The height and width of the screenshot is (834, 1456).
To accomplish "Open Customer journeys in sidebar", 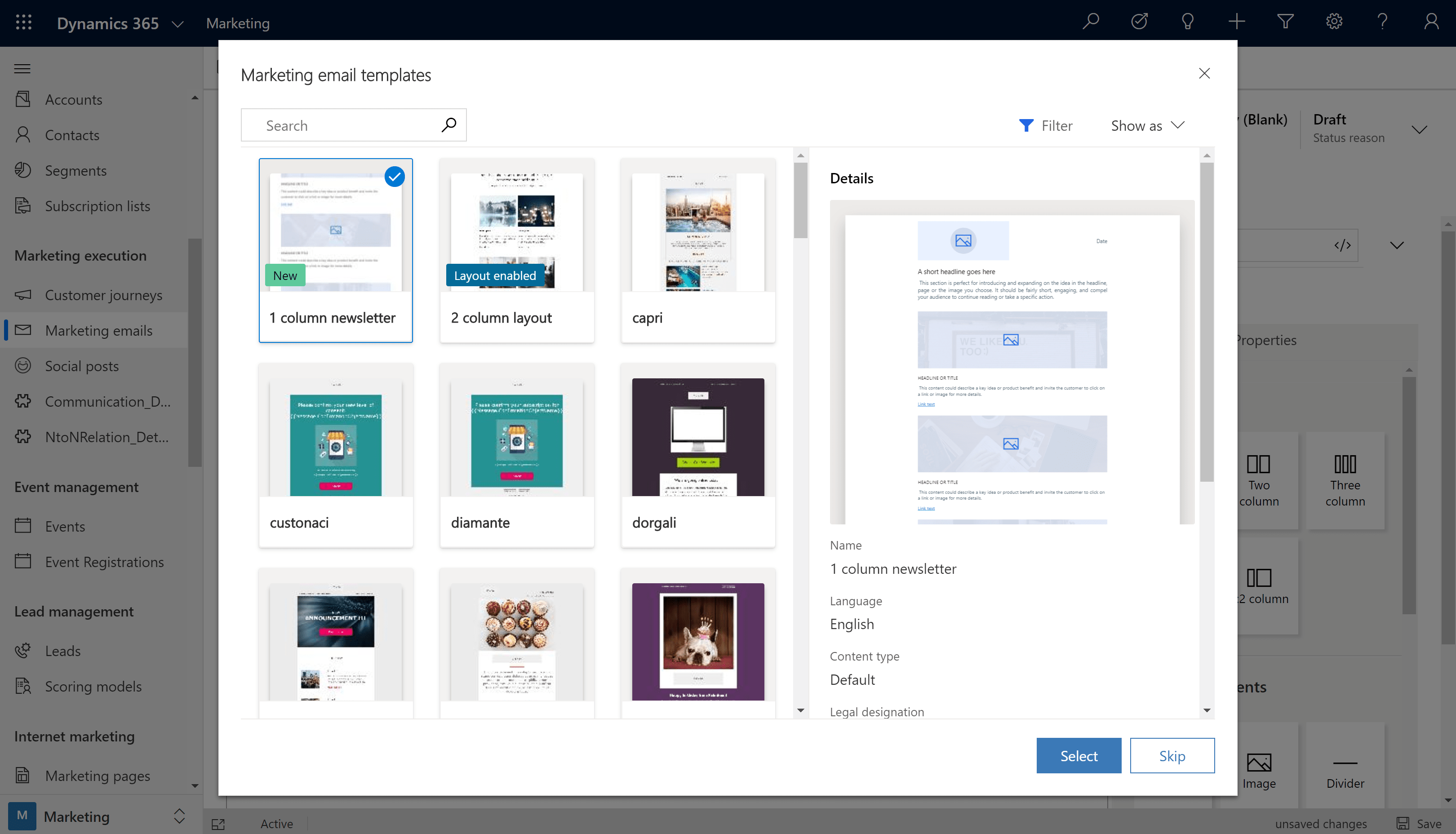I will pos(104,295).
